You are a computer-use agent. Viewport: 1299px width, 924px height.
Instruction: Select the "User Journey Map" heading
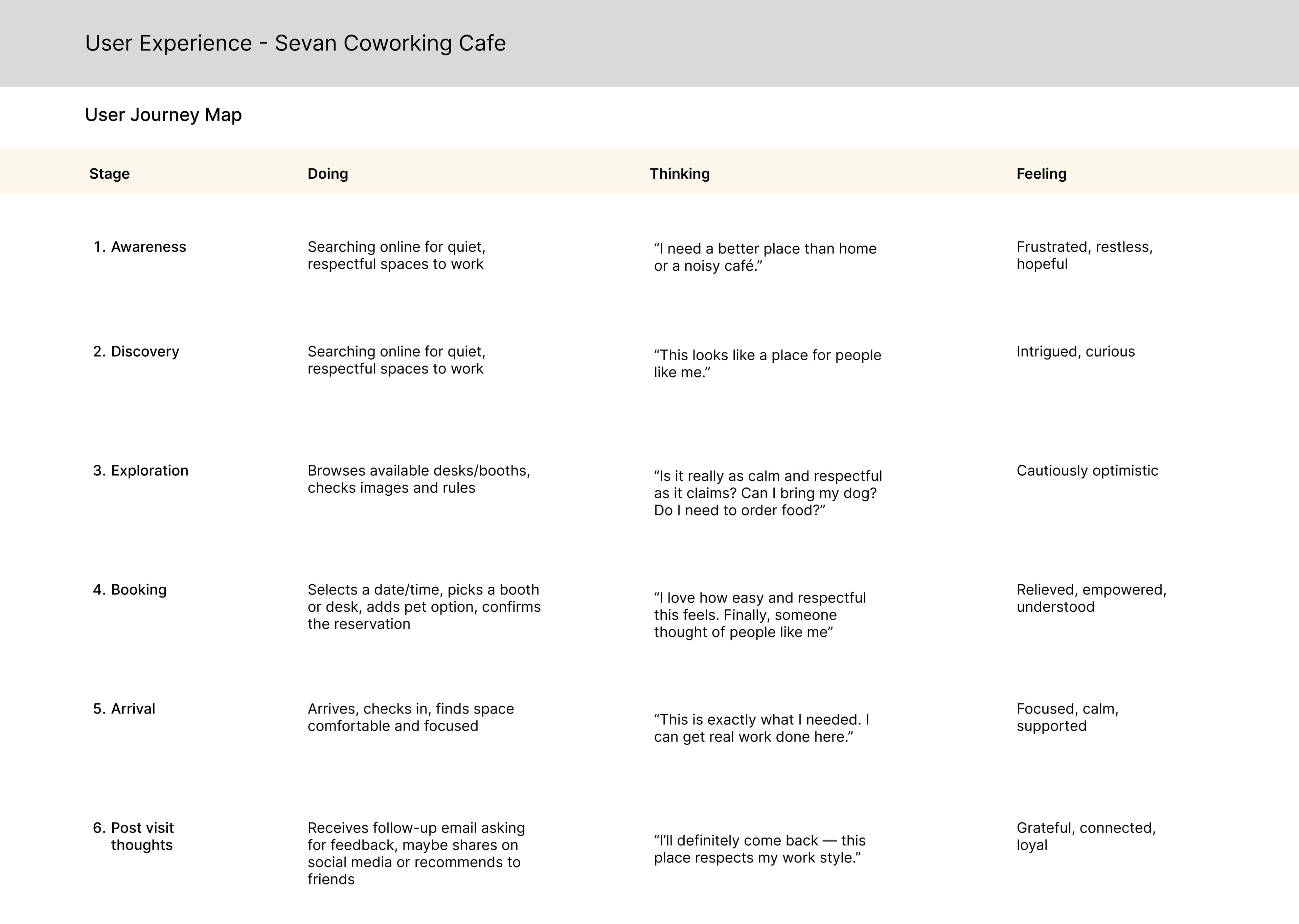163,115
